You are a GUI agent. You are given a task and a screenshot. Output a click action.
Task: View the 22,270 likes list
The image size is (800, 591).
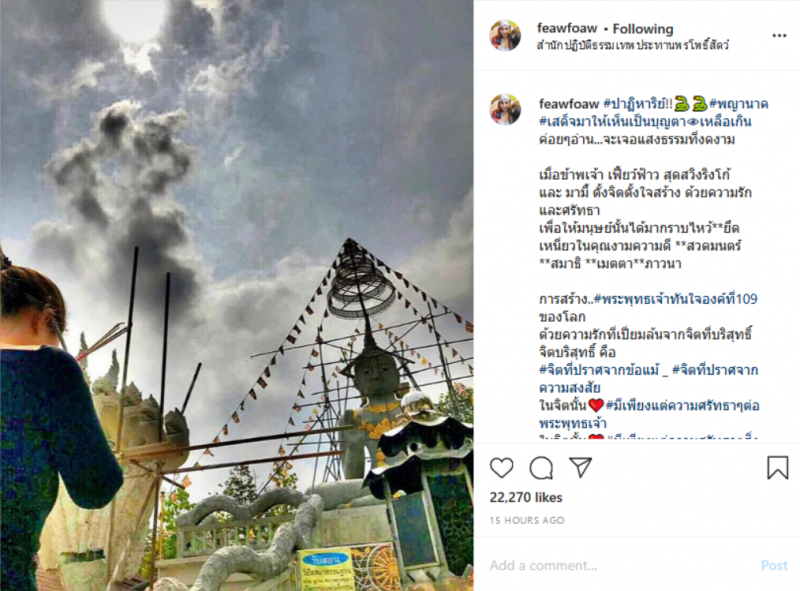pyautogui.click(x=526, y=498)
